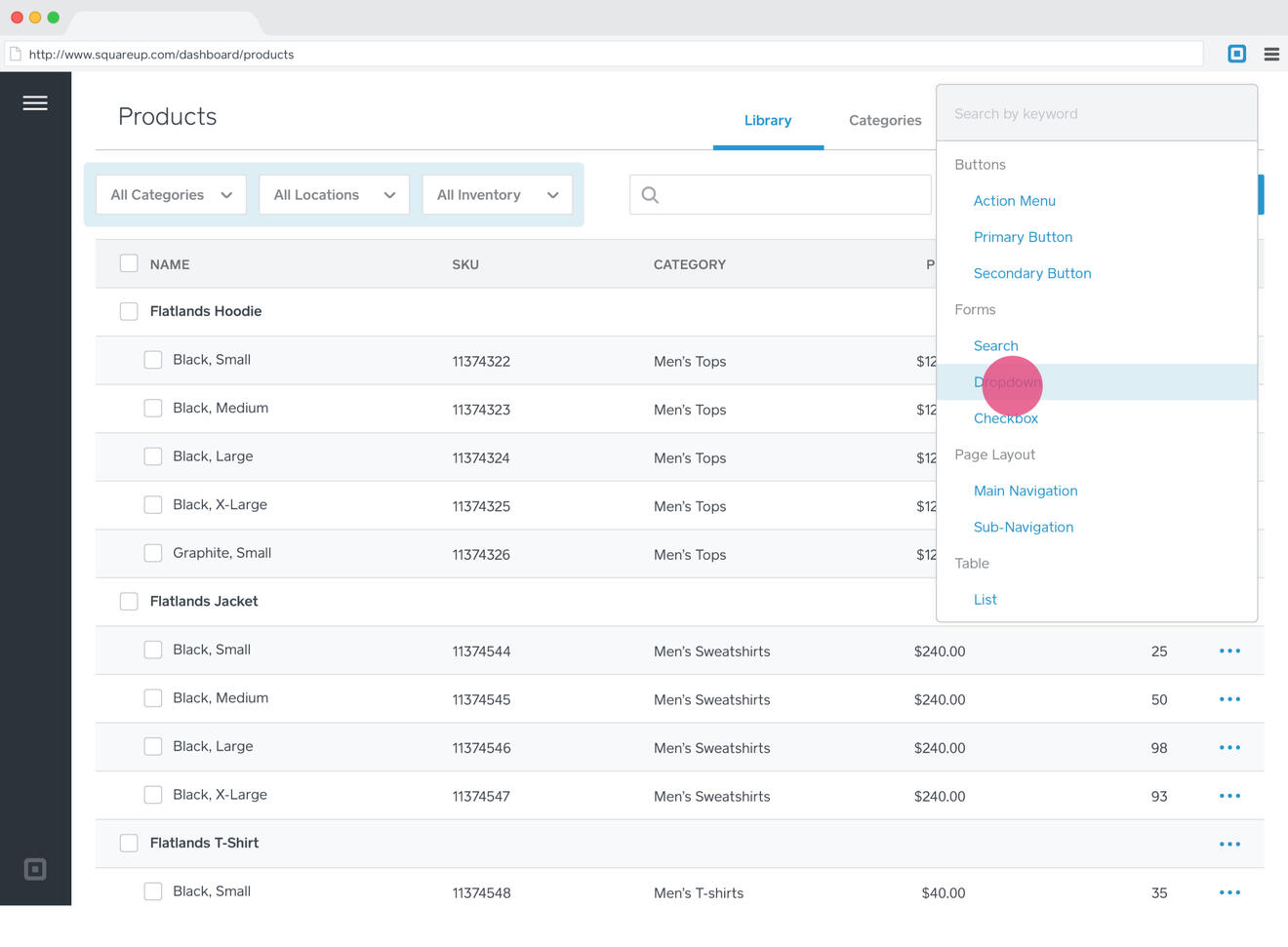Image resolution: width=1288 pixels, height=947 pixels.
Task: Select the Graphite, Small checkbox
Action: pyautogui.click(x=153, y=553)
